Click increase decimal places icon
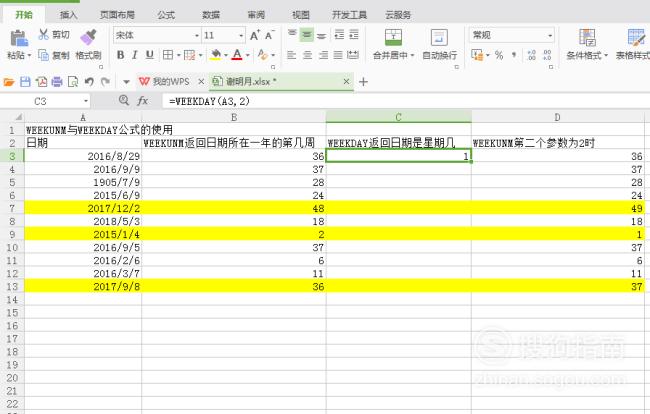The image size is (650, 414). click(531, 55)
